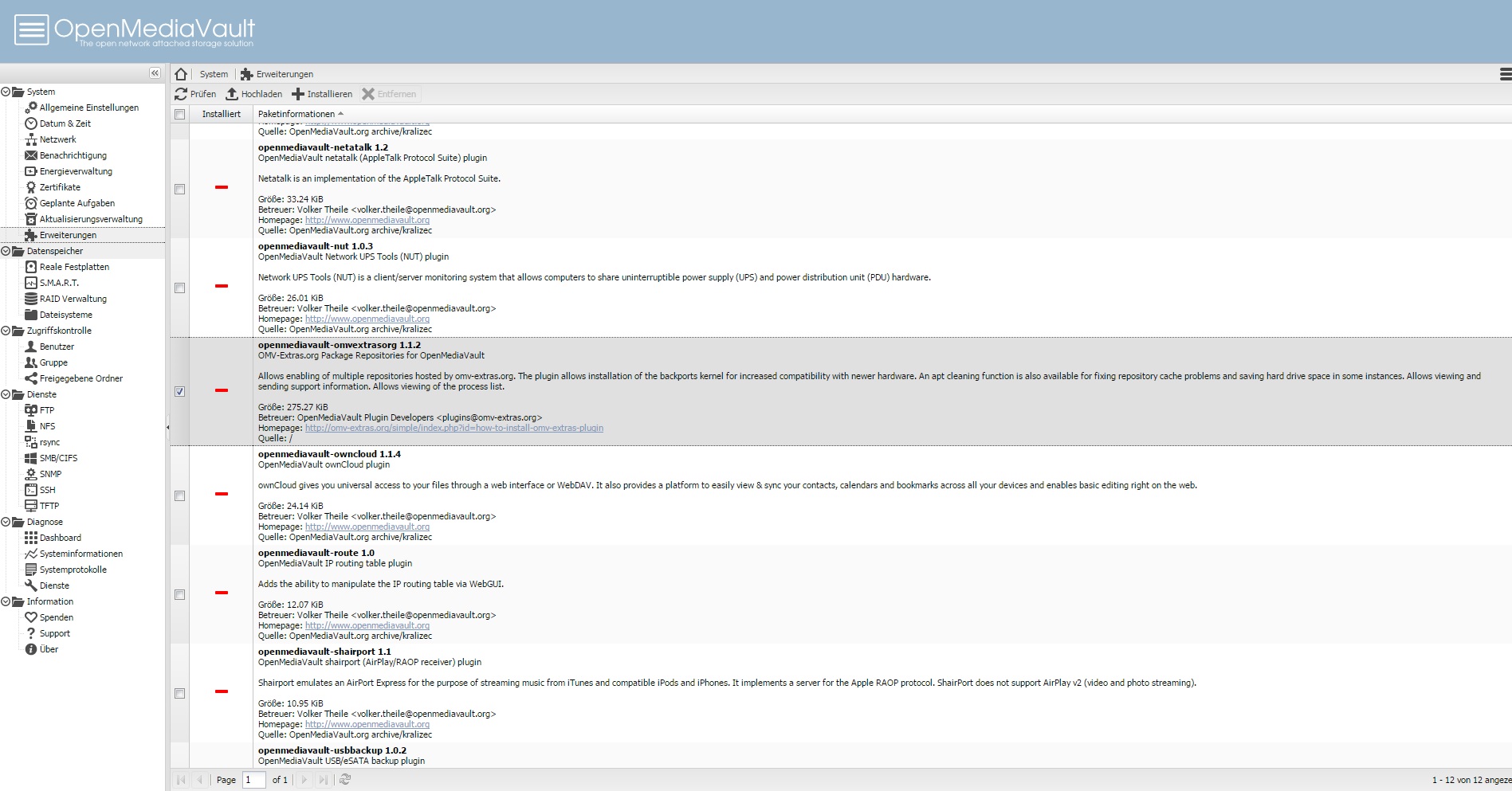Click the home icon in breadcrumb
This screenshot has width=1512, height=791.
[181, 74]
